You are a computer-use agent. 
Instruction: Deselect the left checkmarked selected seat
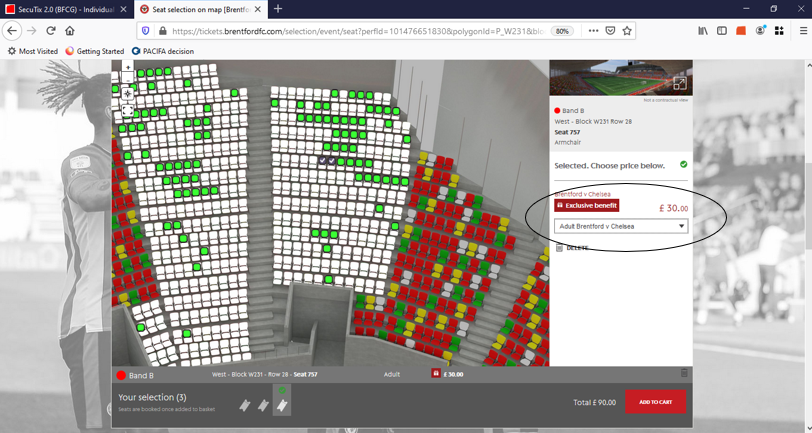click(323, 161)
